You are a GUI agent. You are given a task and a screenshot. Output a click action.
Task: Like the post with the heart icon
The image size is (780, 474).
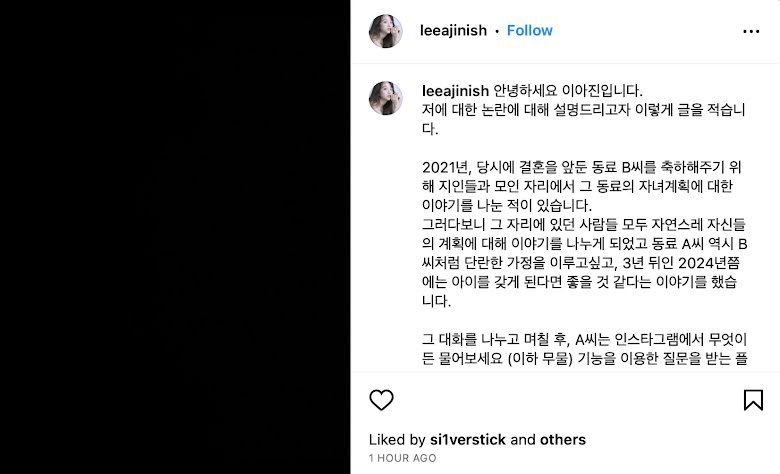(x=382, y=400)
